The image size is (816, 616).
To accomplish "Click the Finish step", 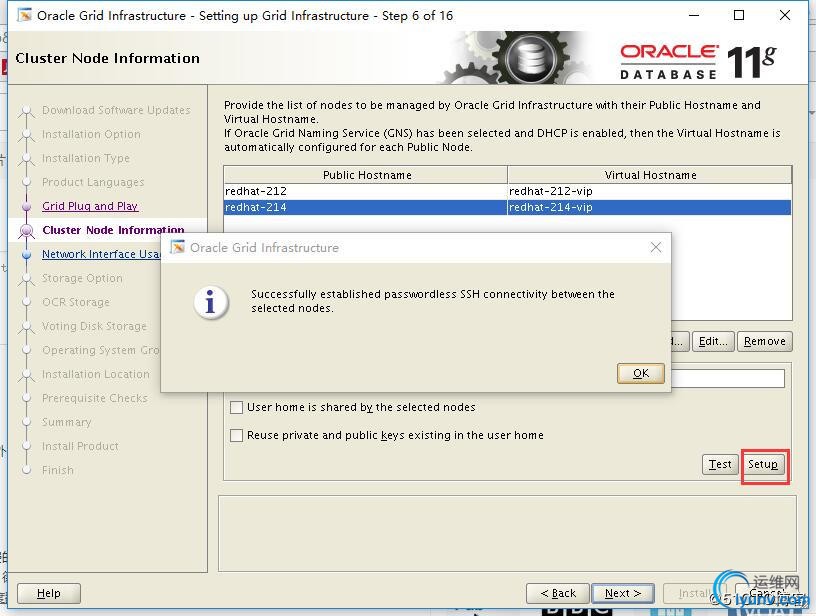I will pyautogui.click(x=58, y=470).
